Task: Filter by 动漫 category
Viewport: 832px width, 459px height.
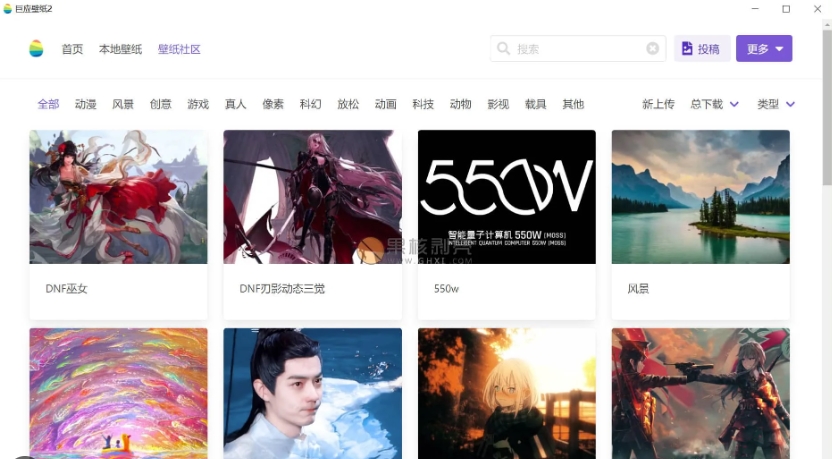Action: click(85, 104)
